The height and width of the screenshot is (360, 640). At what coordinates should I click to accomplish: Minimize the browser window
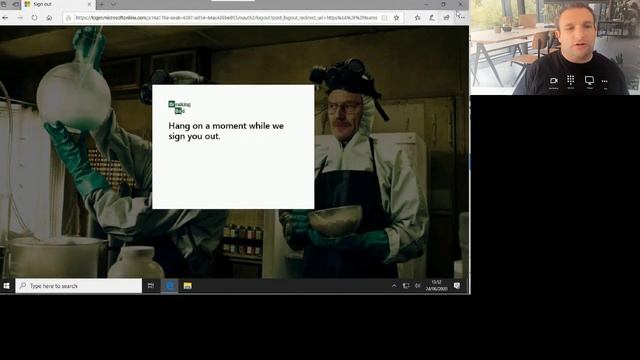[x=426, y=4]
